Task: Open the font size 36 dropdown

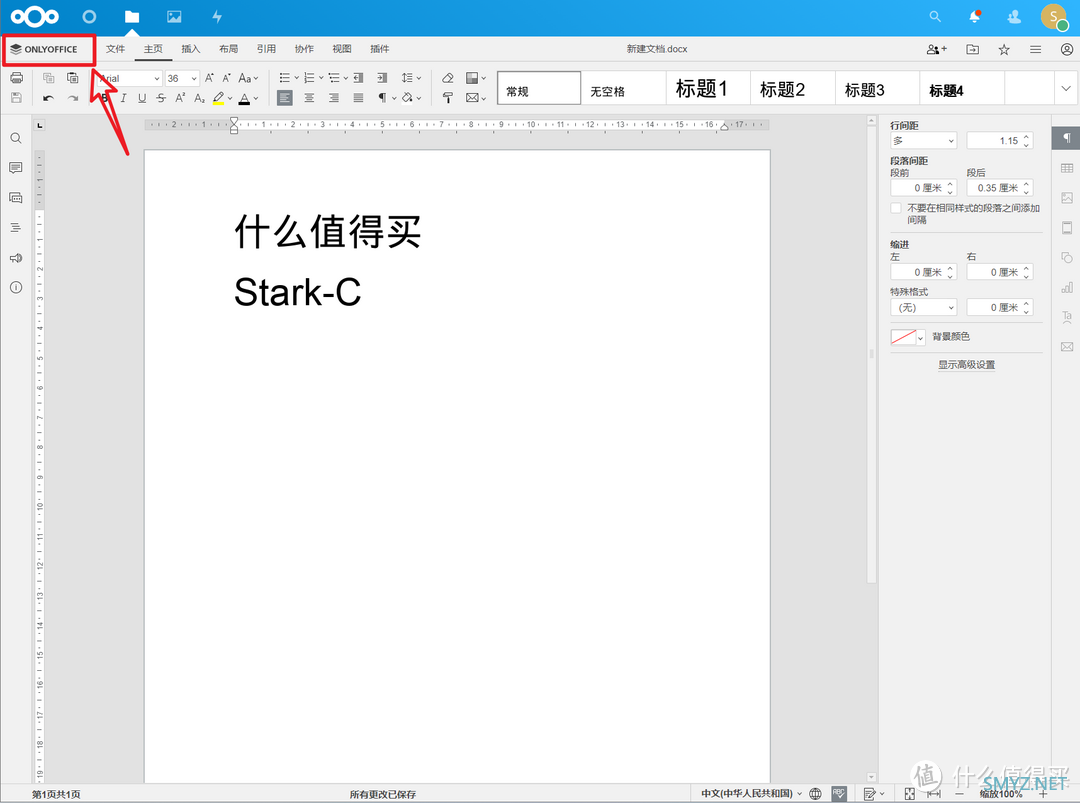Action: click(x=194, y=79)
